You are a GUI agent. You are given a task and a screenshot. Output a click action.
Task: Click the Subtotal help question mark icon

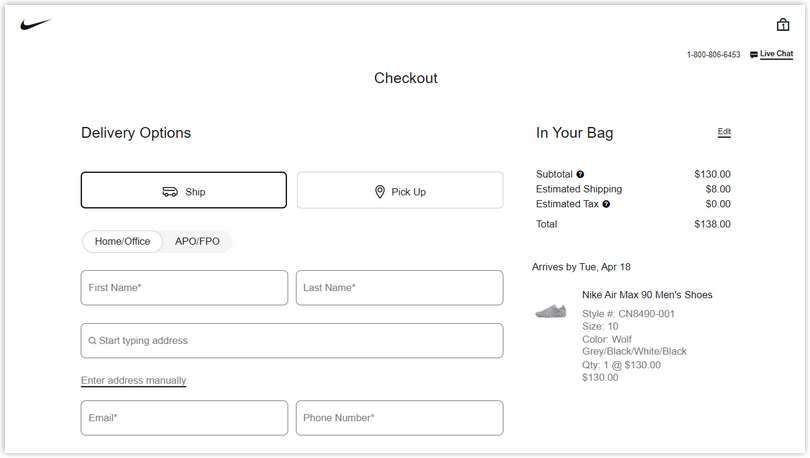pos(580,175)
